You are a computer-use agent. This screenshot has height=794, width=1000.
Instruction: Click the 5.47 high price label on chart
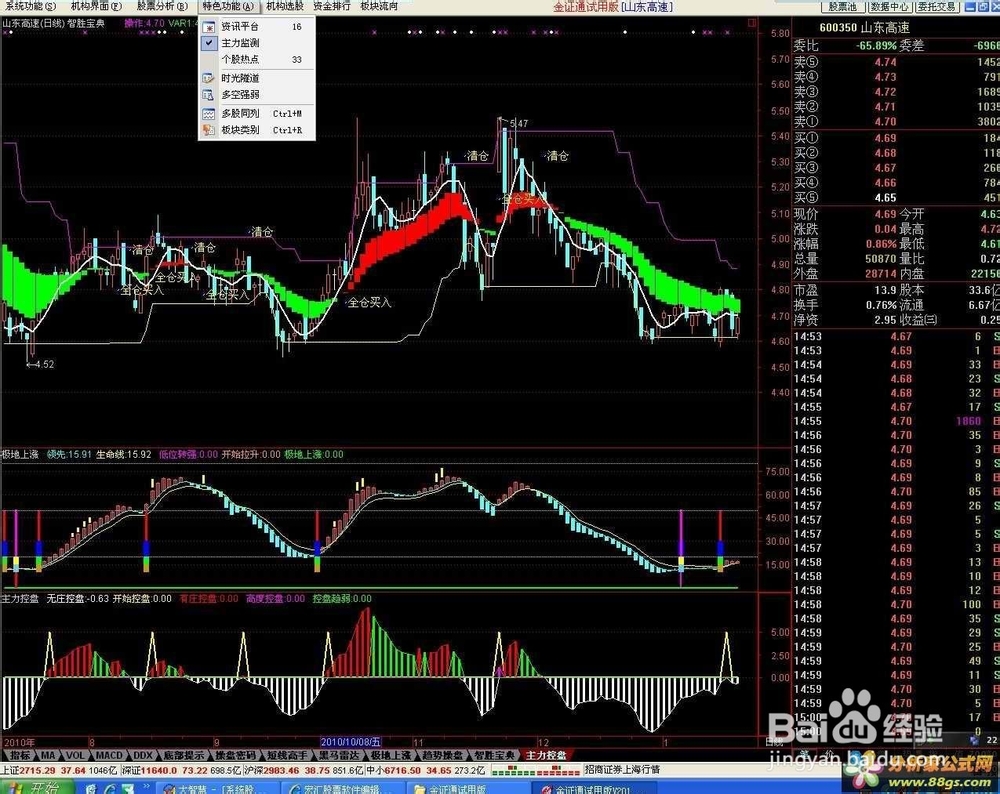pyautogui.click(x=519, y=123)
